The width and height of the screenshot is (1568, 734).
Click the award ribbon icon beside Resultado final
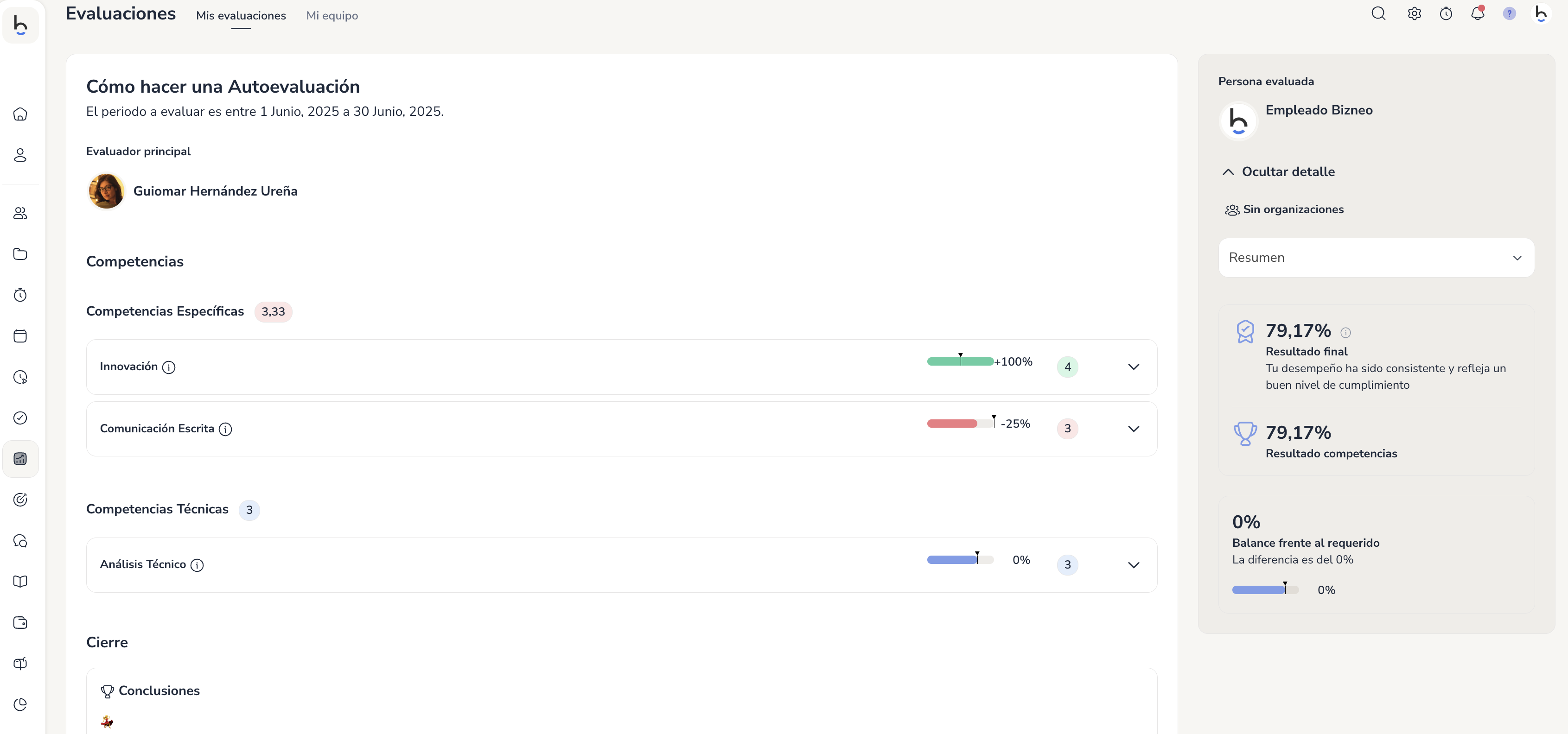(x=1245, y=332)
